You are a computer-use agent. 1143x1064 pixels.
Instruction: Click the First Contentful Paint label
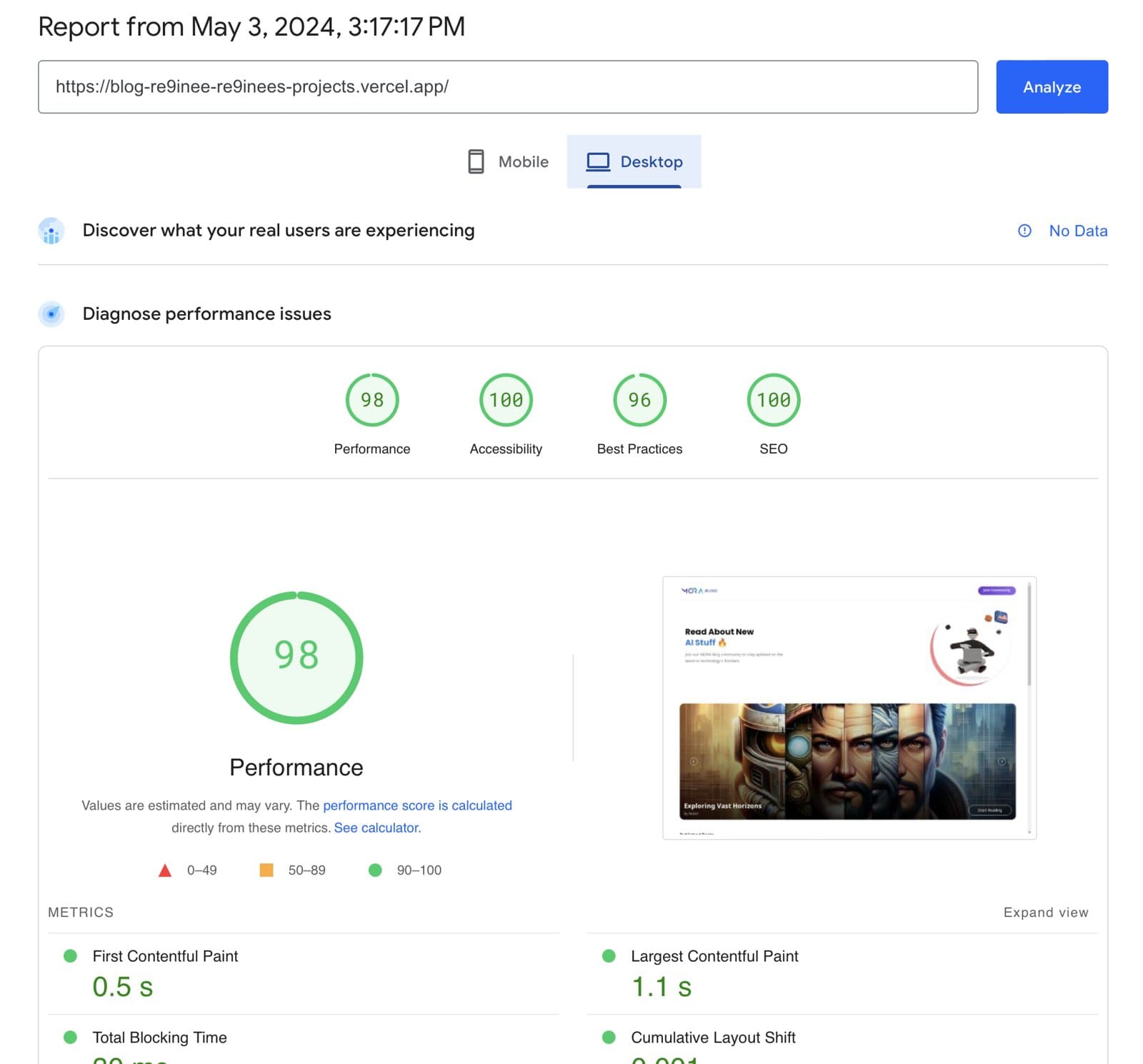(x=165, y=955)
